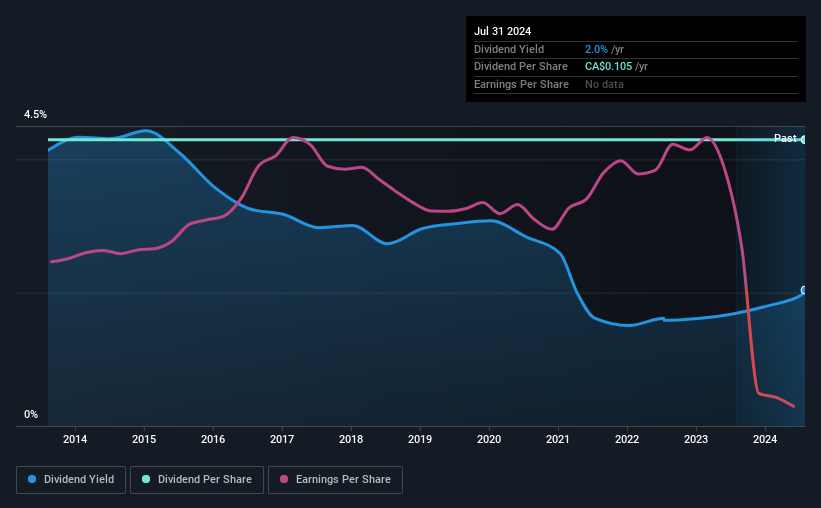This screenshot has height=508, width=821.
Task: Click the tooltip Earnings Per Share row label
Action: [522, 84]
